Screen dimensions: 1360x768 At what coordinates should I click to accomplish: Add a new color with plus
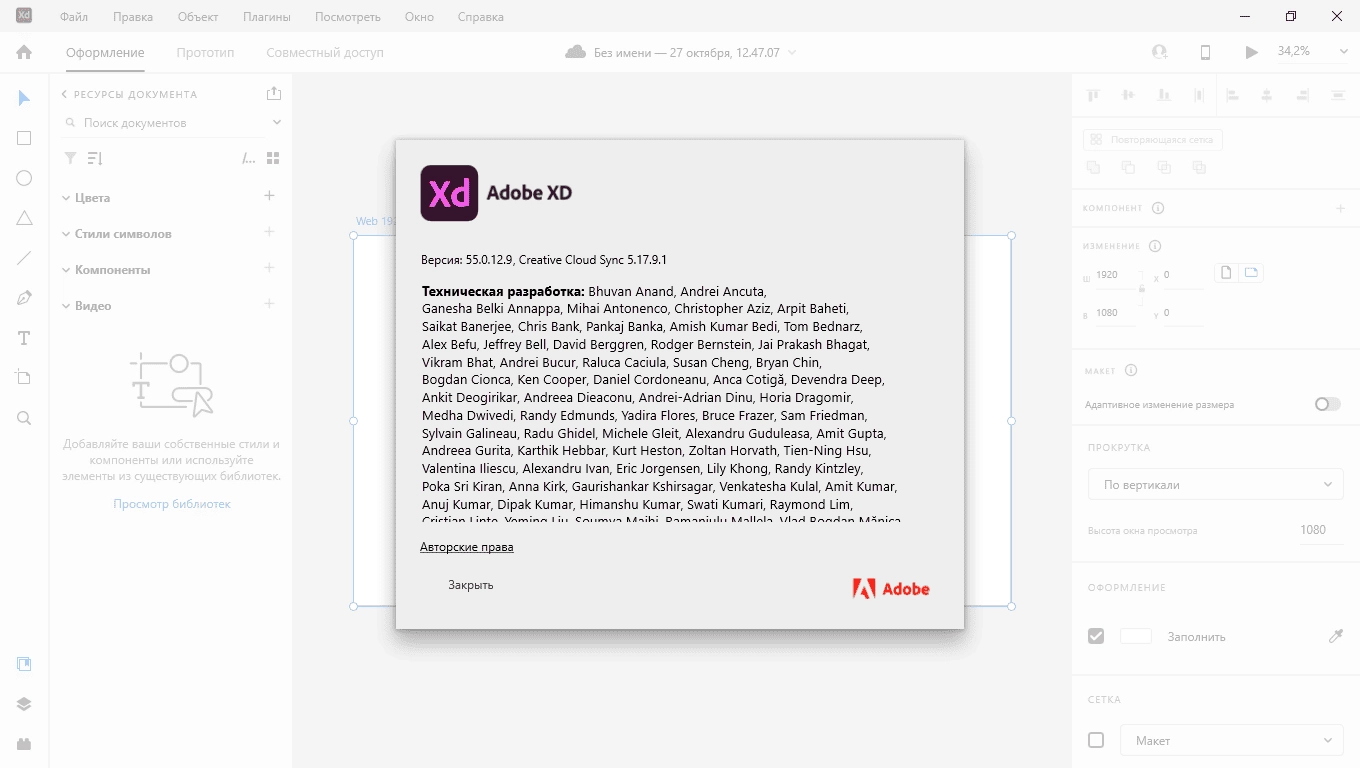[x=269, y=196]
